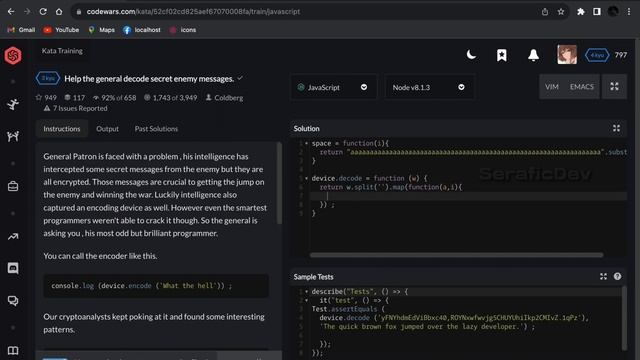This screenshot has width=640, height=360.
Task: Switch to the Past Solutions tab
Action: click(x=156, y=129)
